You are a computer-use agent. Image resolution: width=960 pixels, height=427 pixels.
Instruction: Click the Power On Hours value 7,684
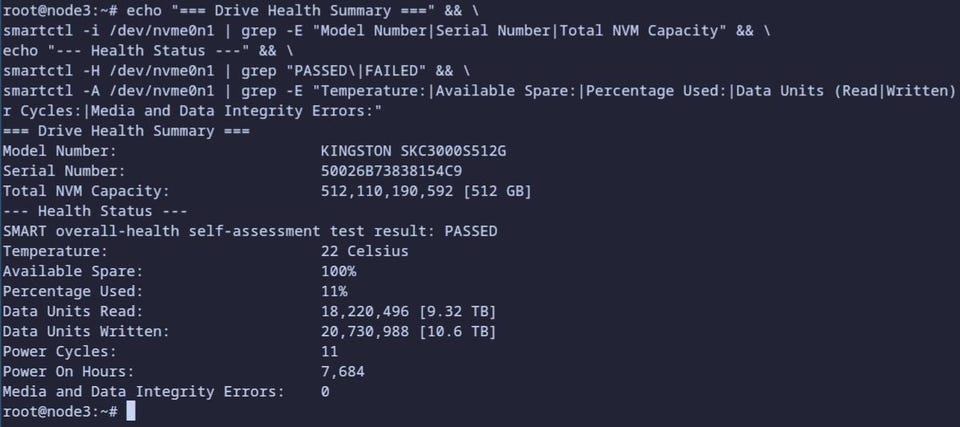click(342, 372)
